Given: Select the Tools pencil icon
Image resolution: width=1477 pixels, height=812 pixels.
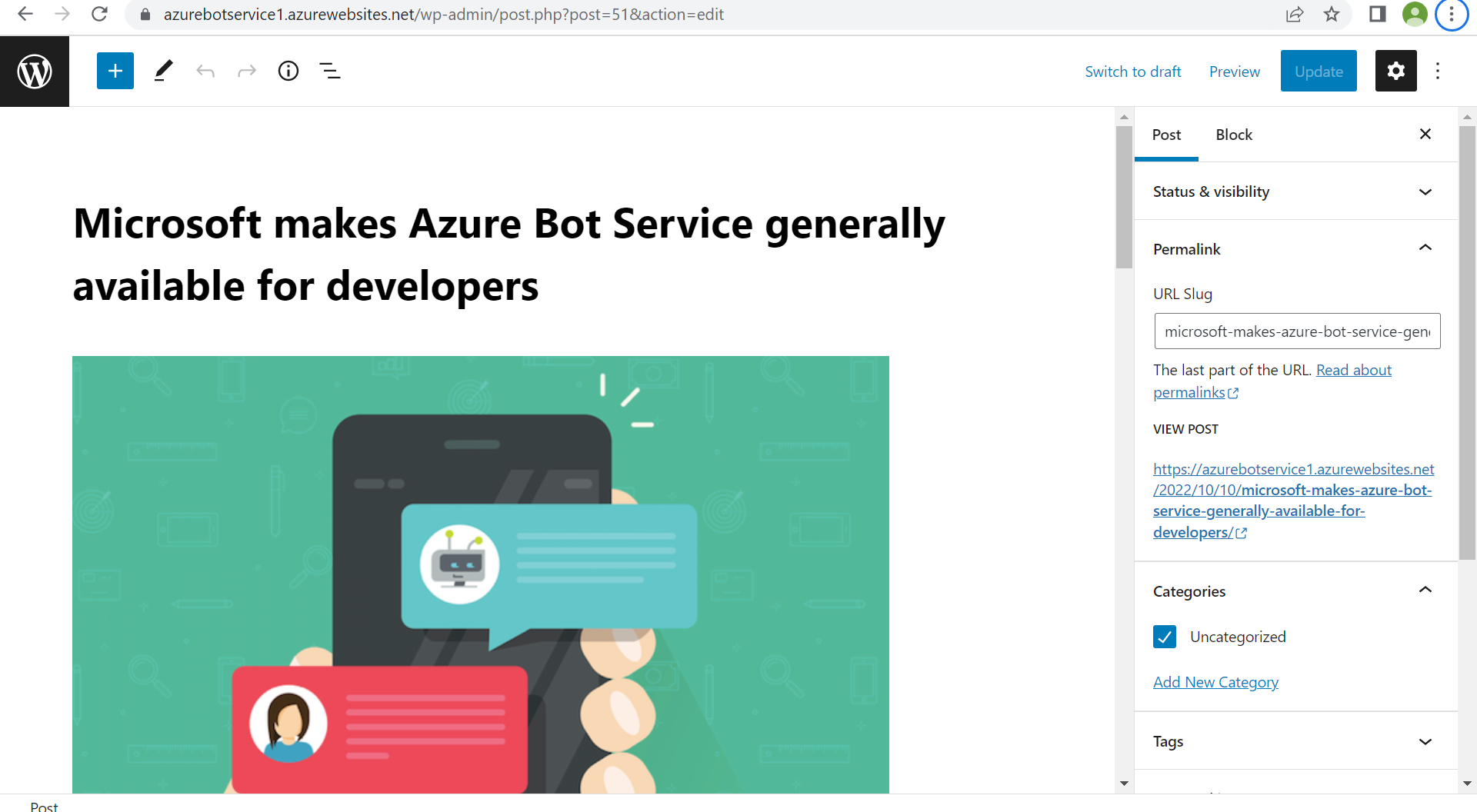Looking at the screenshot, I should [x=163, y=71].
